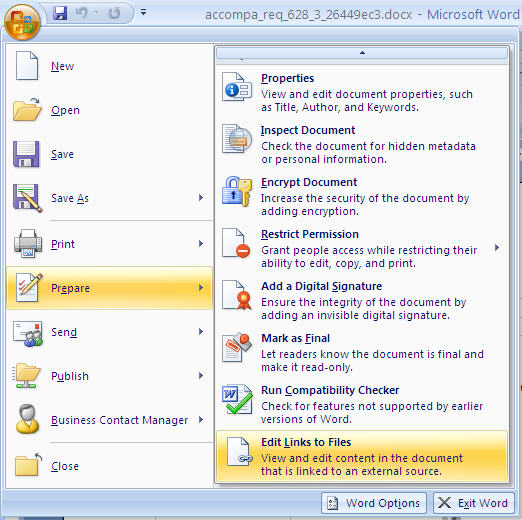Click the Mark as Final stamp icon
Viewport: 522px width, 520px height.
pos(237,347)
